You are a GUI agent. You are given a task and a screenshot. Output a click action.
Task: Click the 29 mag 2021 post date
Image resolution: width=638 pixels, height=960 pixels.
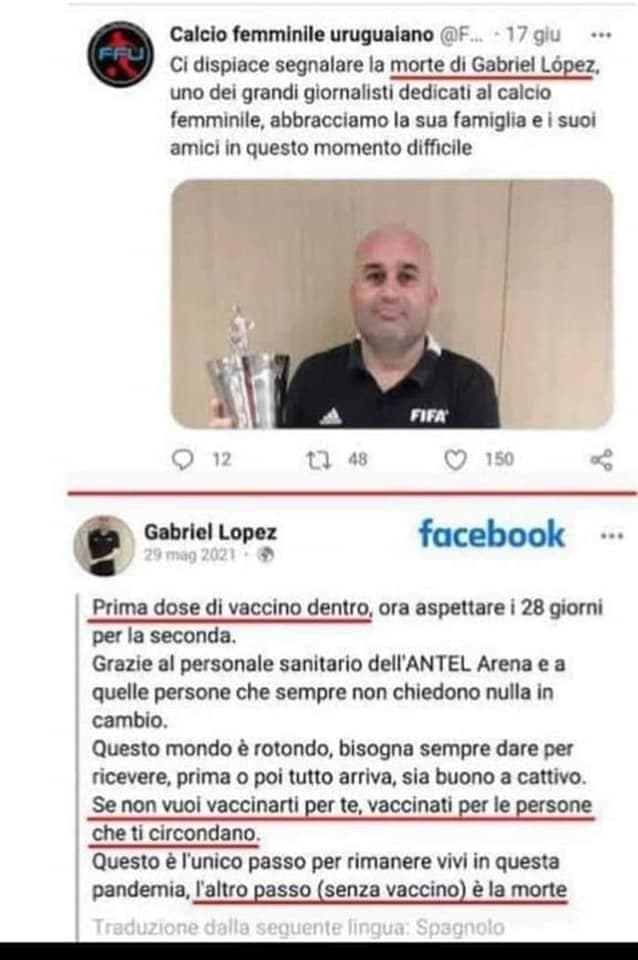click(190, 555)
